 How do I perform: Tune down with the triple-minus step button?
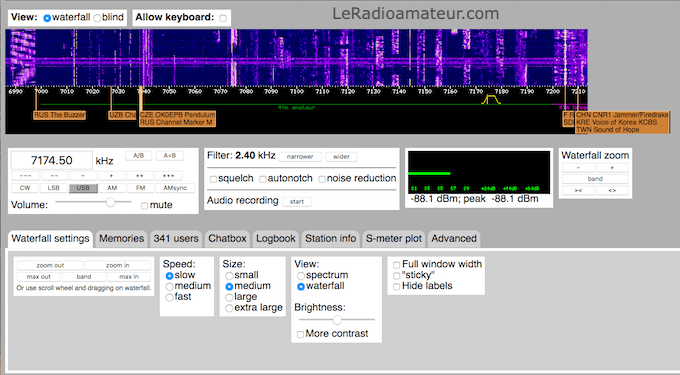point(26,176)
